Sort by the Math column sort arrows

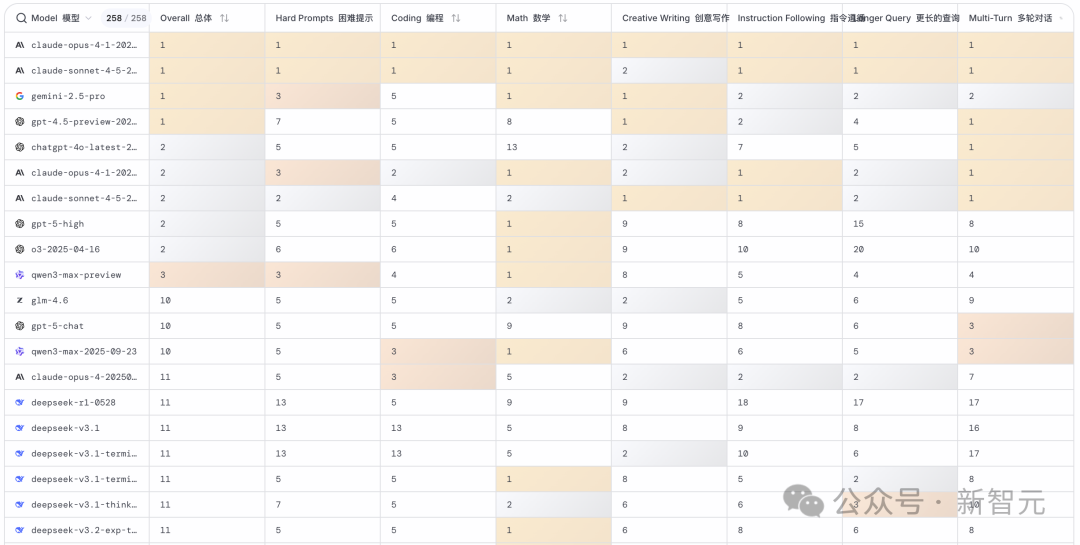click(x=563, y=19)
